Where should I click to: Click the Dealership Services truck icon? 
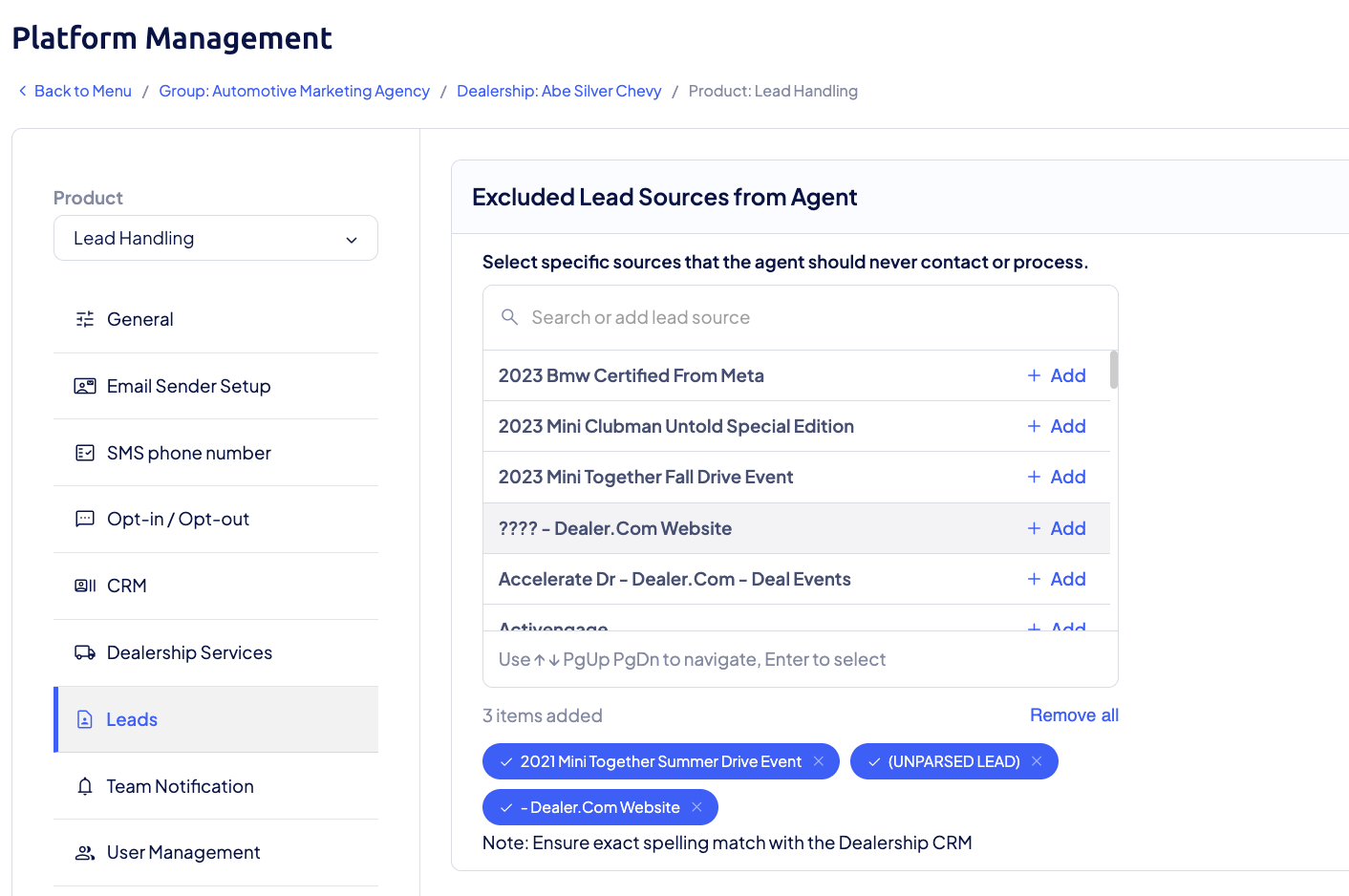[x=85, y=652]
